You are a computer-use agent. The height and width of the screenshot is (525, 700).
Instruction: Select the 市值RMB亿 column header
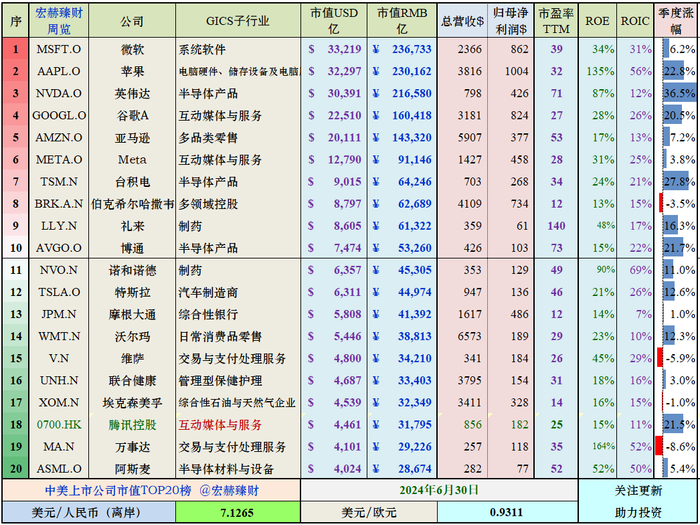[402, 21]
